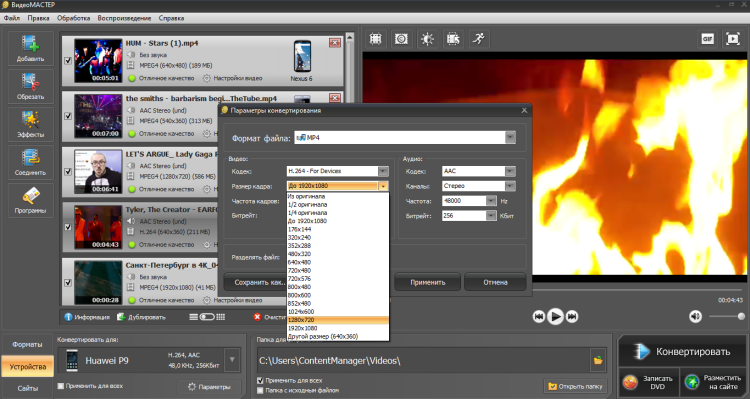Toggle the checkbox for LET'S ARGUE_ Lady Gaga video
The width and height of the screenshot is (750, 399).
tap(68, 171)
